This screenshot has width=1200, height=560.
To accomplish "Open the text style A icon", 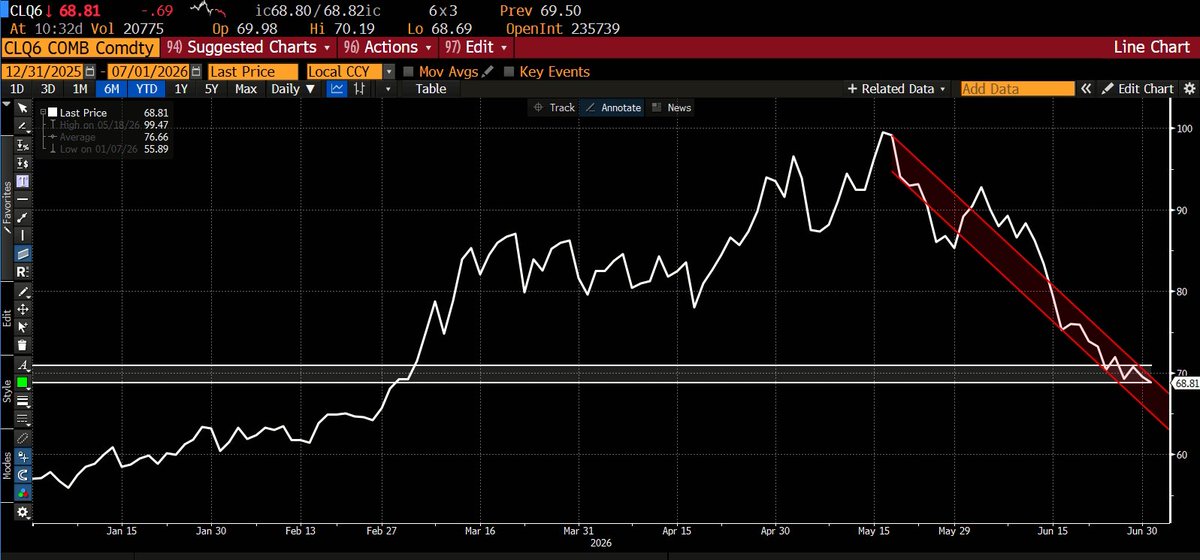I will click(24, 366).
